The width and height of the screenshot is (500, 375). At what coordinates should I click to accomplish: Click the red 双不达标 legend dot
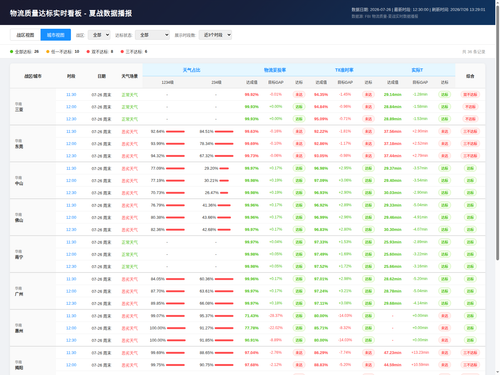(x=88, y=52)
